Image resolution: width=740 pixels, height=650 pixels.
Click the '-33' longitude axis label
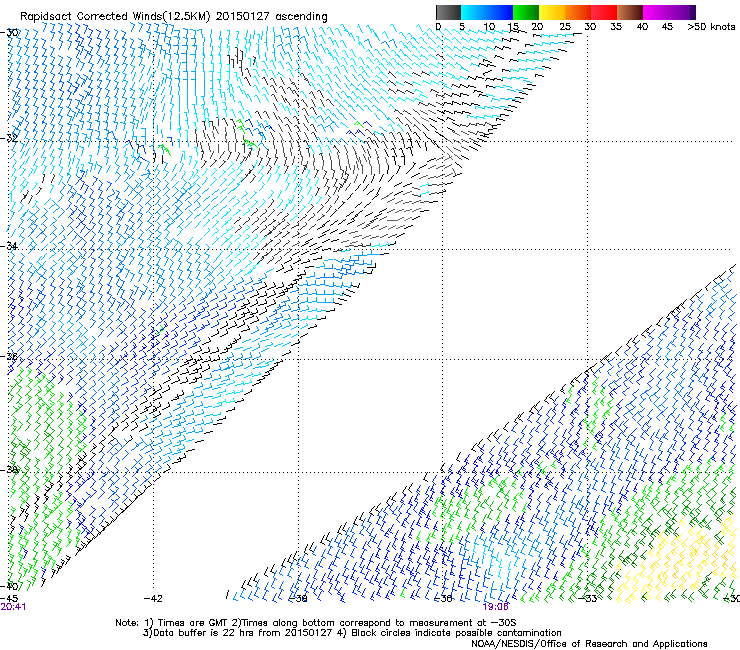(588, 599)
